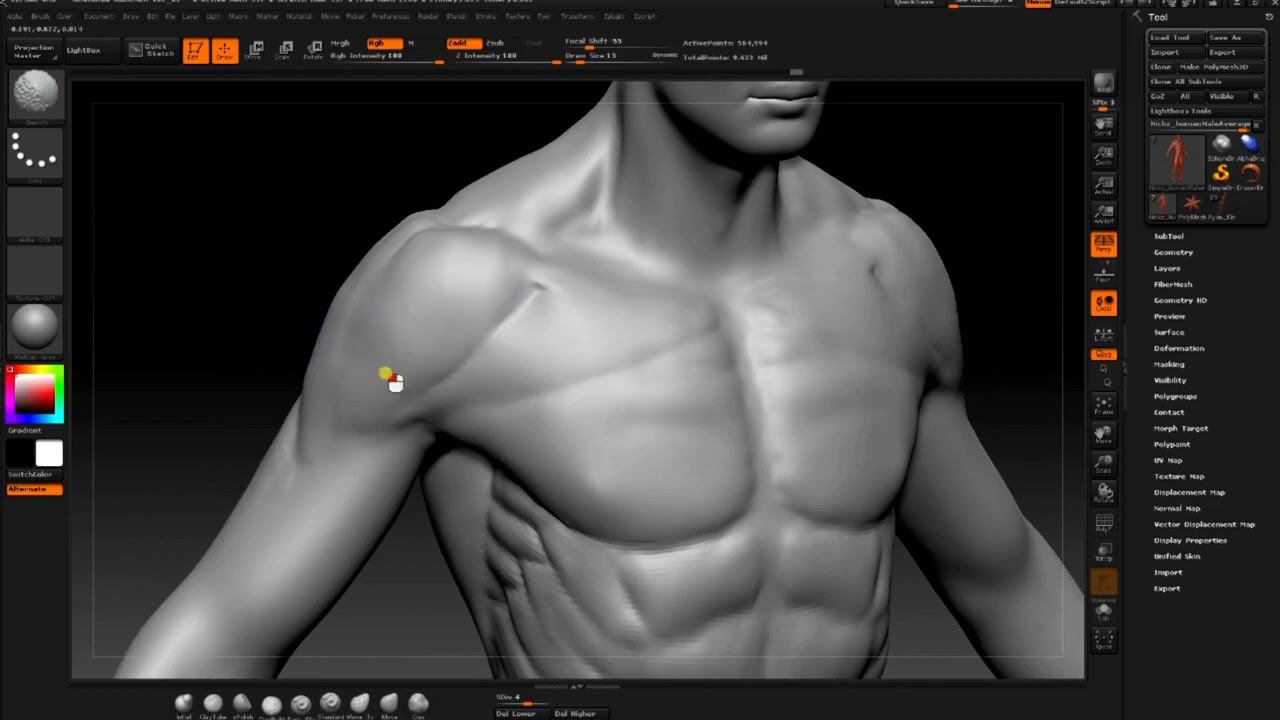The image size is (1280, 720).
Task: Disable the Zadd sculpt mode
Action: point(462,43)
